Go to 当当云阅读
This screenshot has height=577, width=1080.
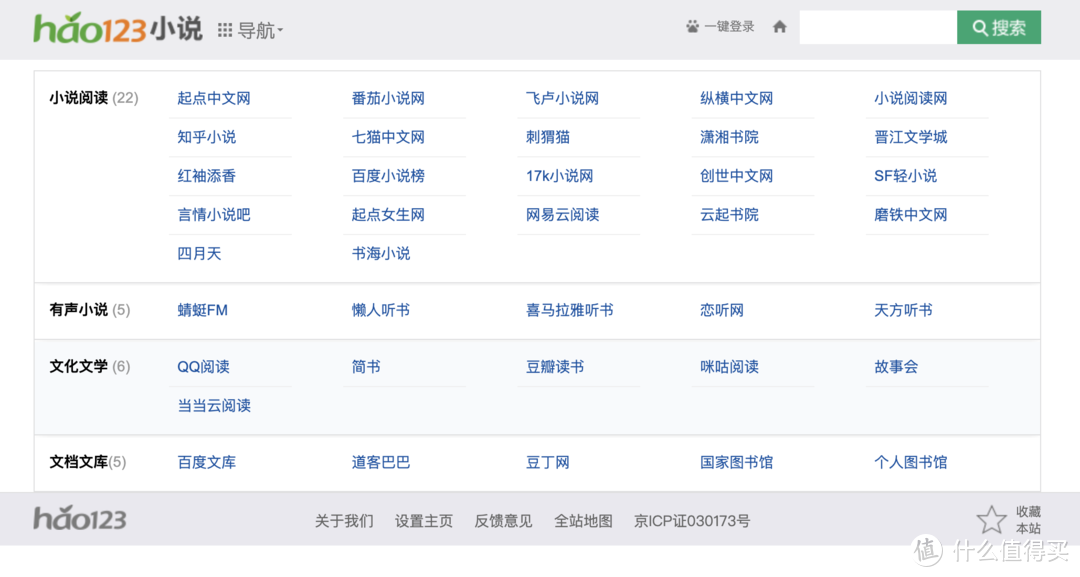point(214,406)
